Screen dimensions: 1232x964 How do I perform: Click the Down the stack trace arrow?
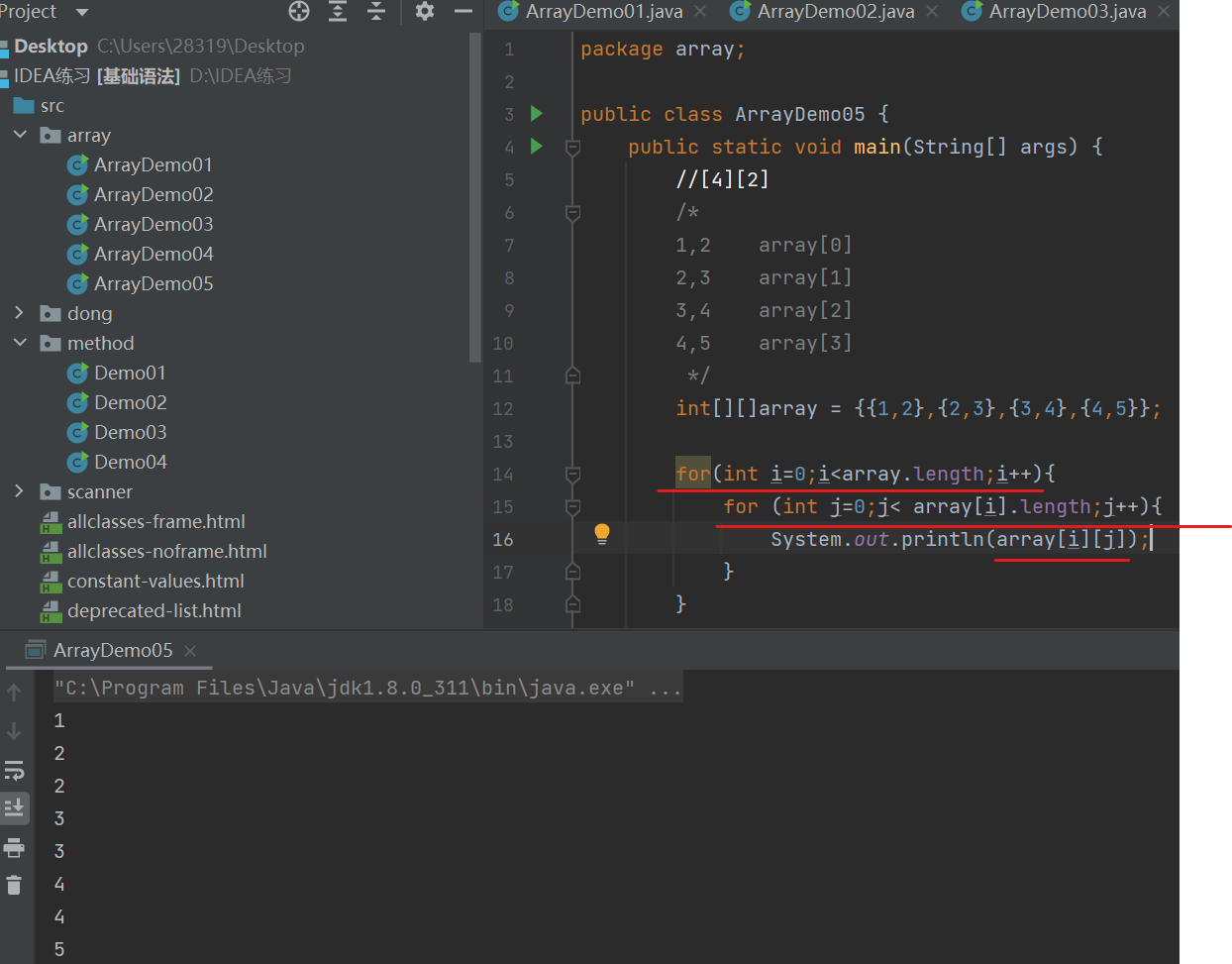point(14,731)
